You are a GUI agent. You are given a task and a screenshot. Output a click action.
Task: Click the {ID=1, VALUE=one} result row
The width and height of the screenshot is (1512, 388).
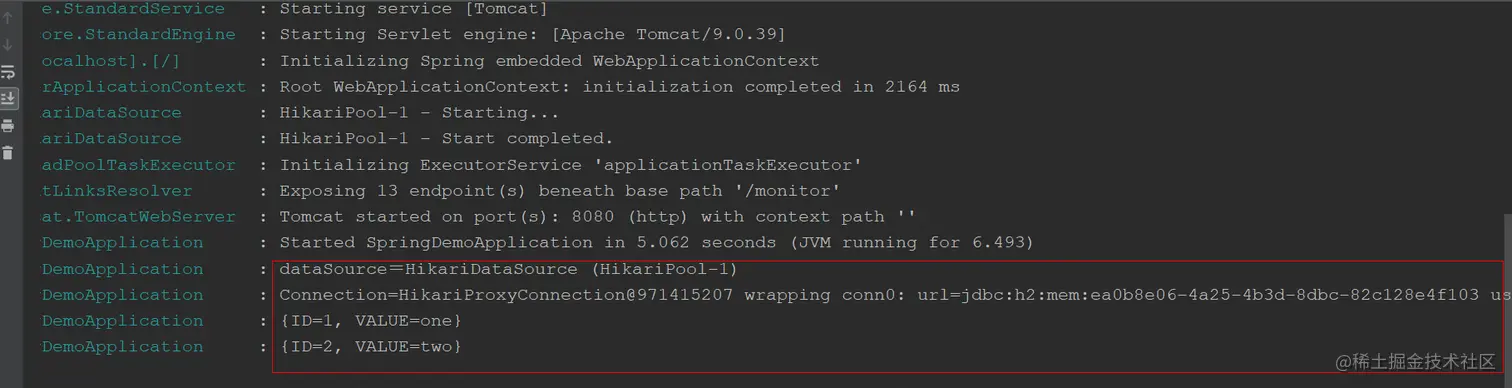pos(370,320)
